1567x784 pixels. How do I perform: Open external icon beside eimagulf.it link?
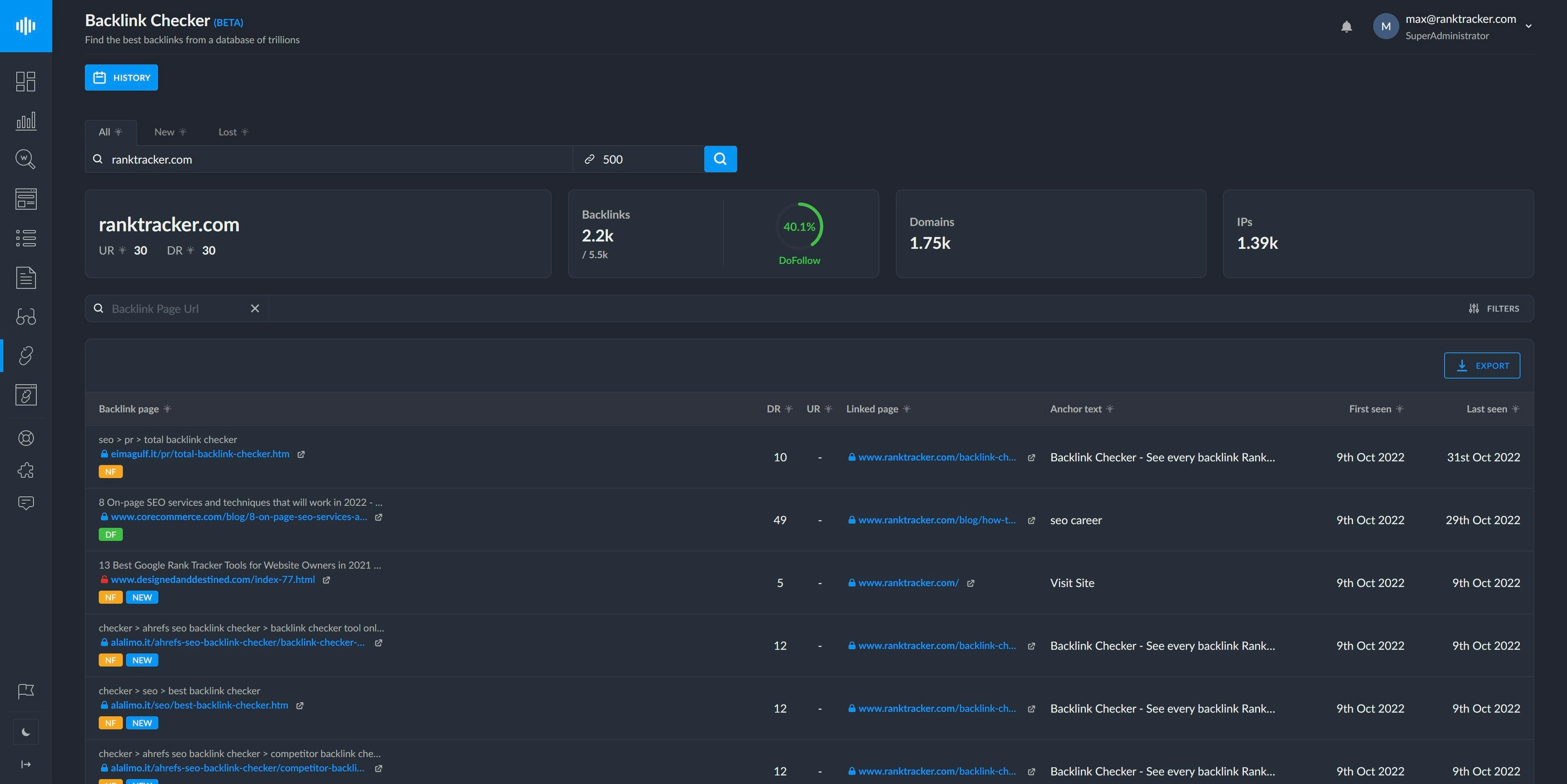(301, 454)
